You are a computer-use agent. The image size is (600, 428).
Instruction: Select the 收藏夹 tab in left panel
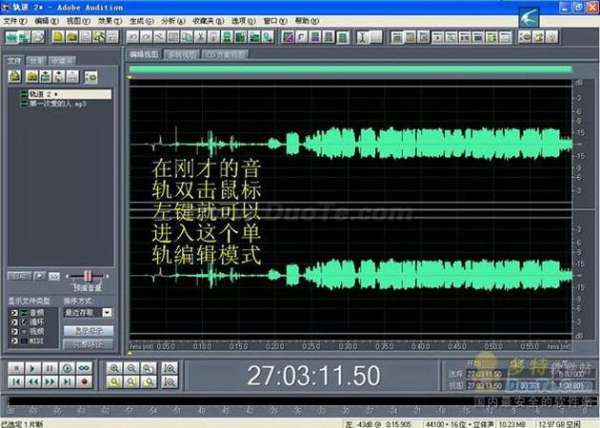pyautogui.click(x=63, y=60)
